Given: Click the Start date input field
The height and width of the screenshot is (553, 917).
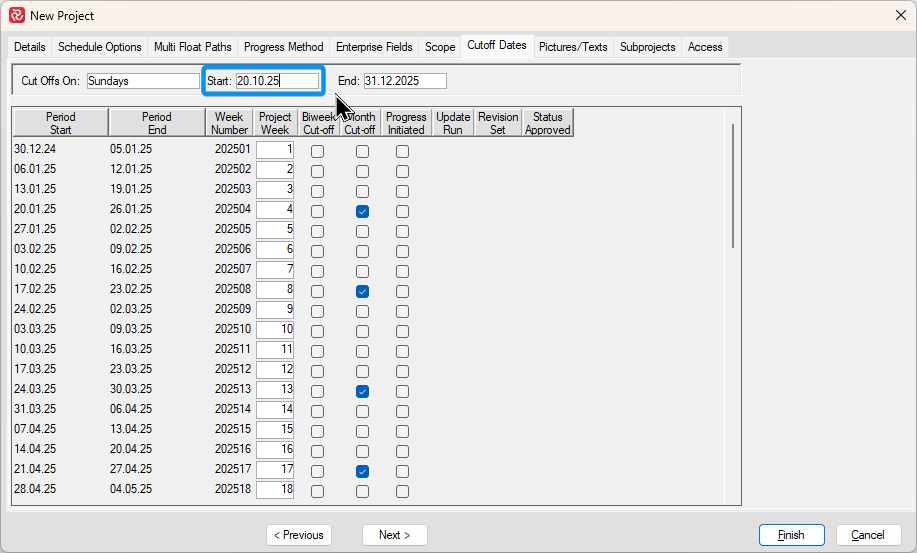Looking at the screenshot, I should [277, 81].
